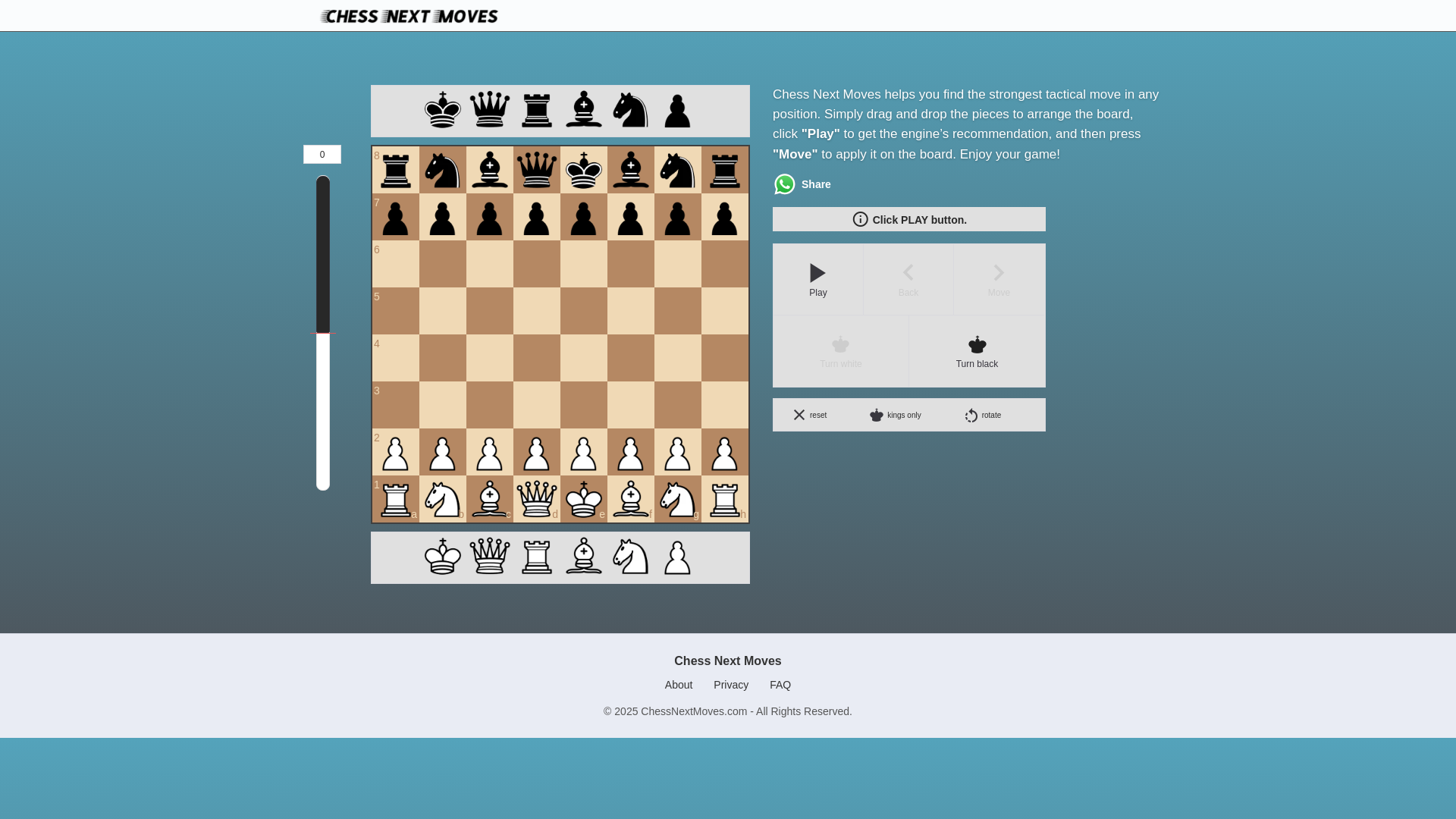Viewport: 1456px width, 819px height.
Task: Click the evaluation score box showing 0
Action: (322, 155)
